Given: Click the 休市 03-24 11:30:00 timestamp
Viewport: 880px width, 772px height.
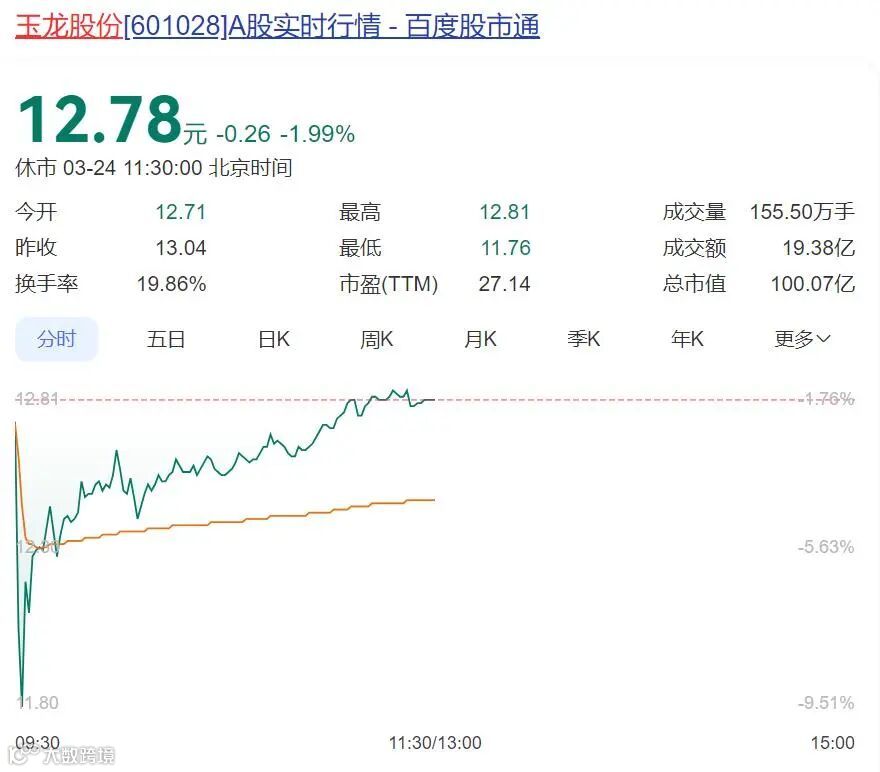Looking at the screenshot, I should tap(154, 168).
